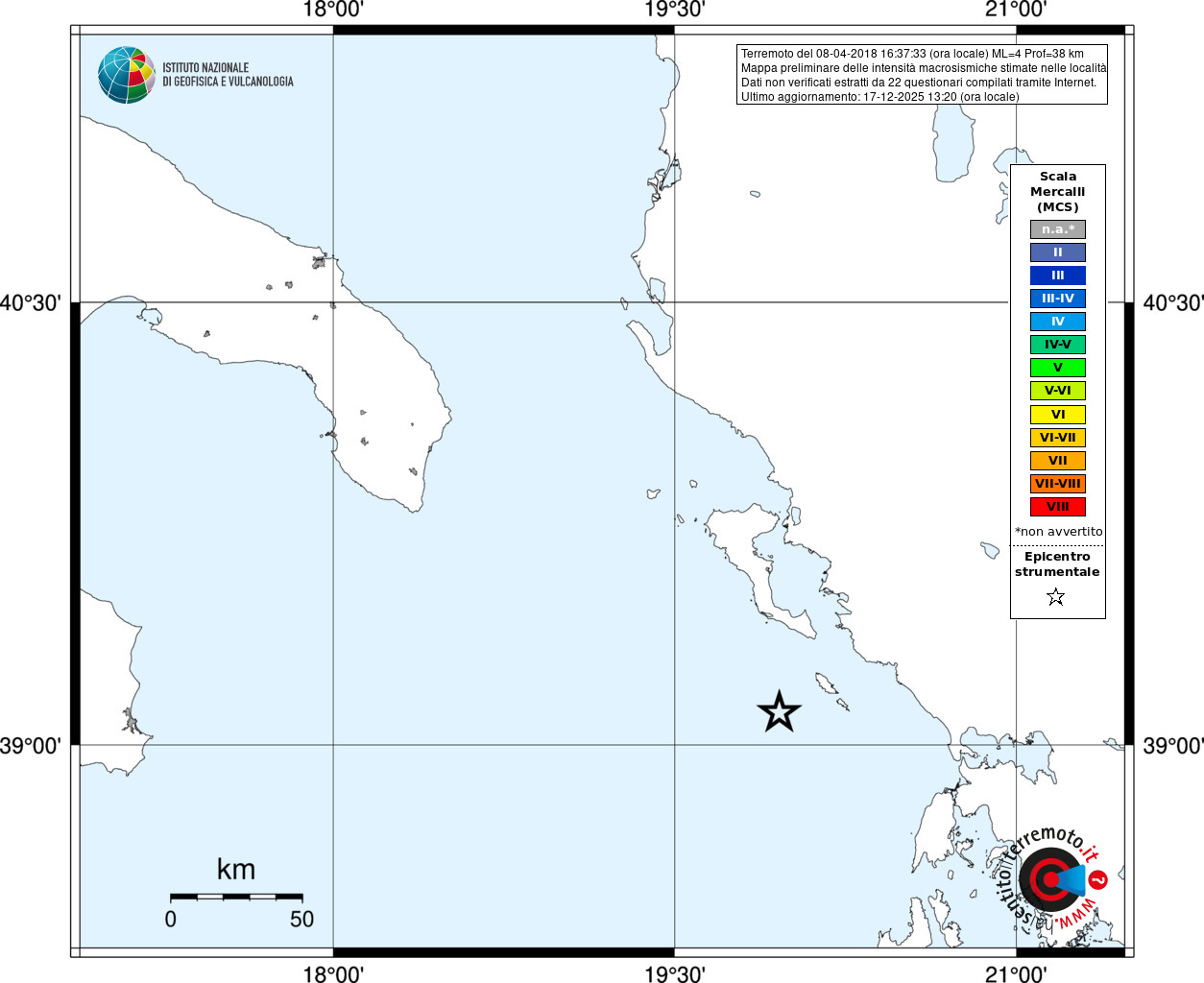
Task: Select the II intensity swatch
Action: 1058,252
